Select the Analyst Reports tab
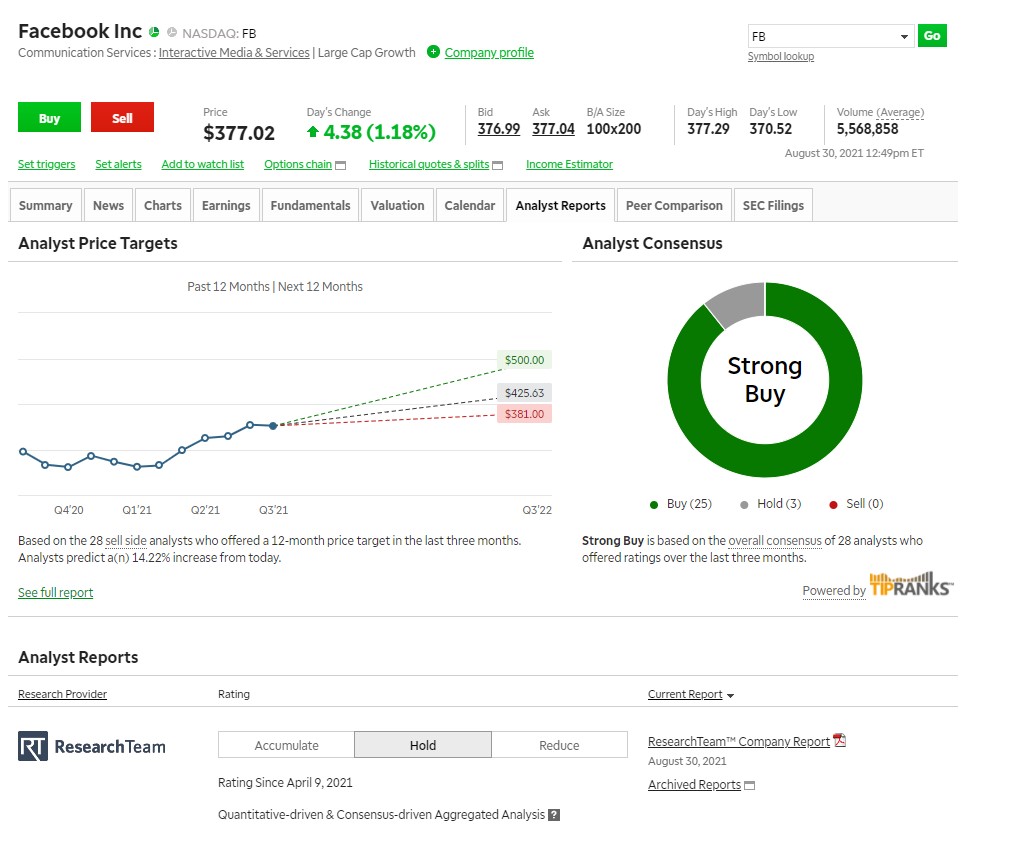The image size is (1009, 848). point(560,205)
